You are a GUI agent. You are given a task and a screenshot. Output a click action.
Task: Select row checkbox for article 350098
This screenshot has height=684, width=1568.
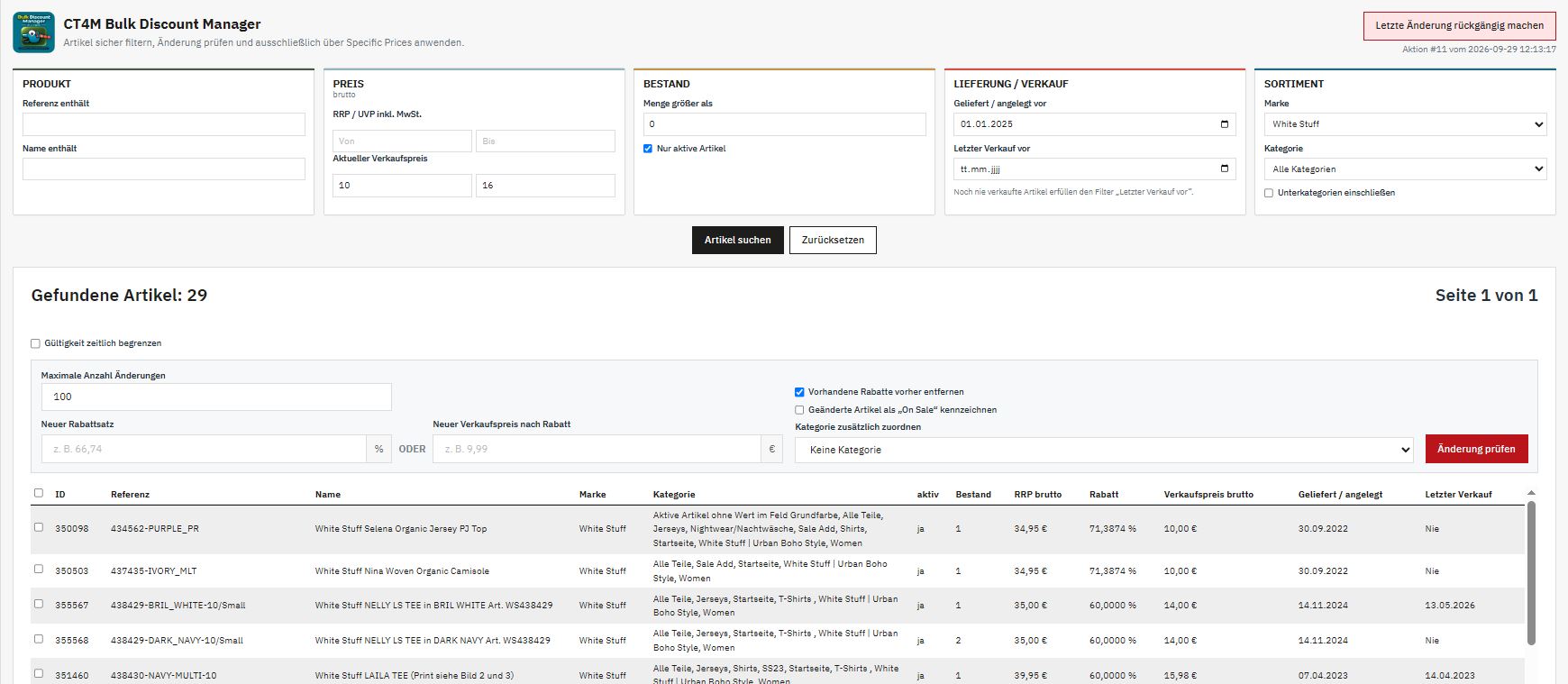point(38,527)
